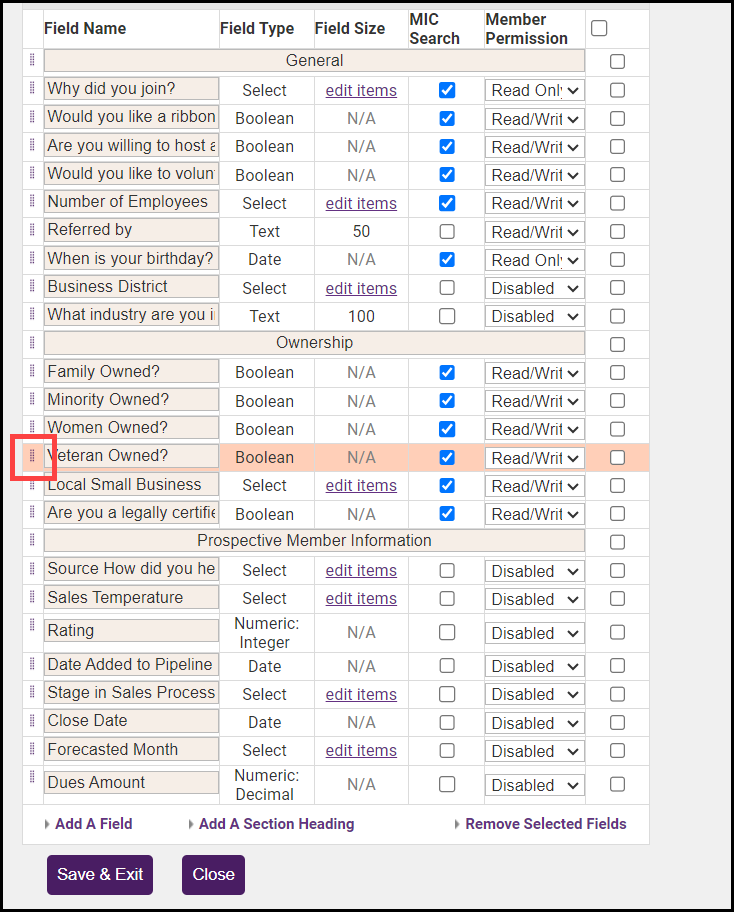Select drag handle for Close Date row

pos(32,720)
